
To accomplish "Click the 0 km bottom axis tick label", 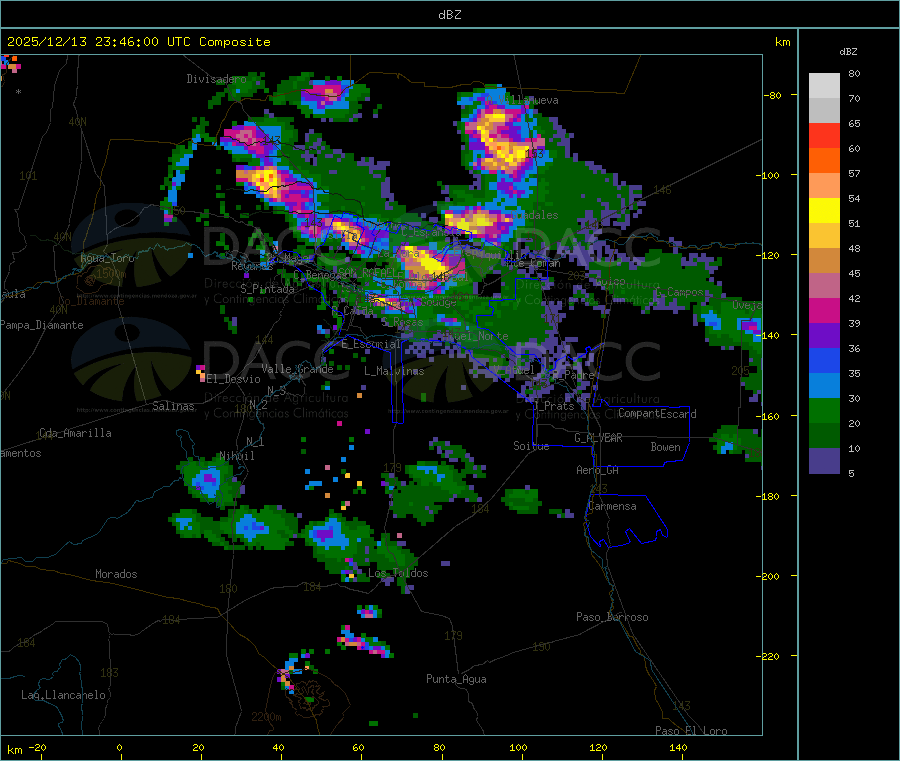I will pyautogui.click(x=119, y=747).
